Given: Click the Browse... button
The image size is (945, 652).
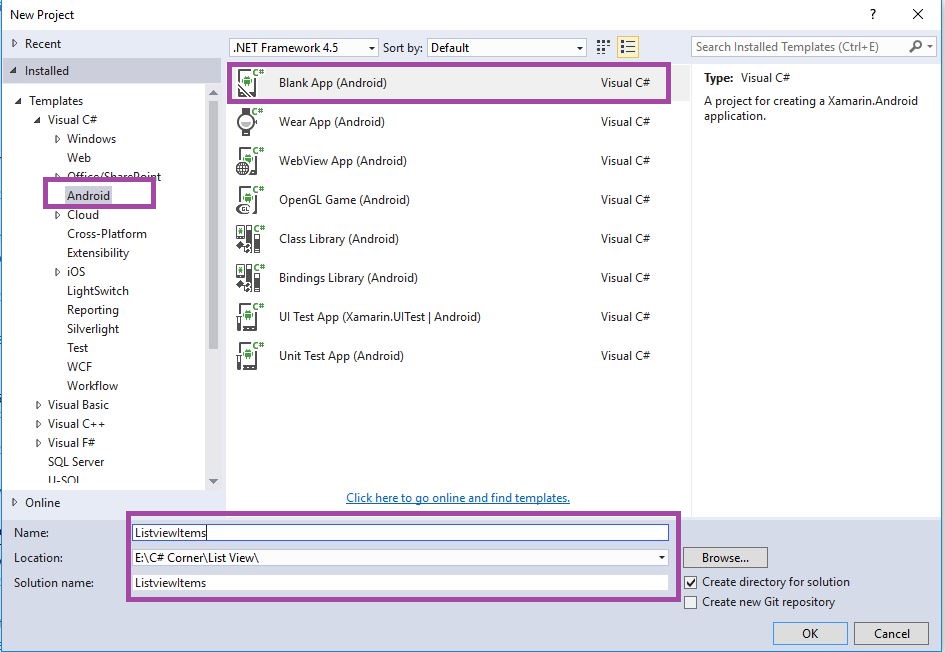Looking at the screenshot, I should coord(725,557).
